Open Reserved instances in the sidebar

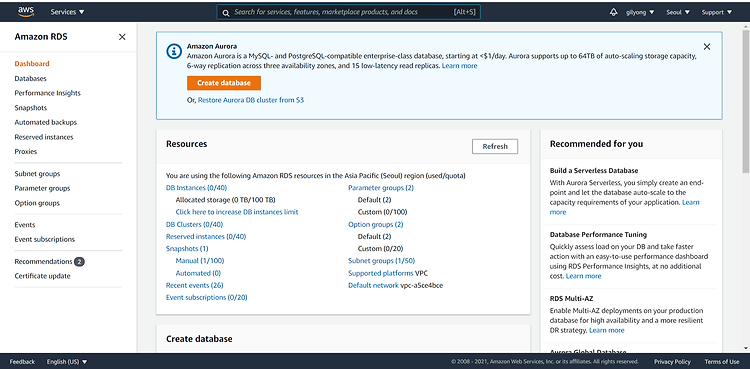click(44, 137)
